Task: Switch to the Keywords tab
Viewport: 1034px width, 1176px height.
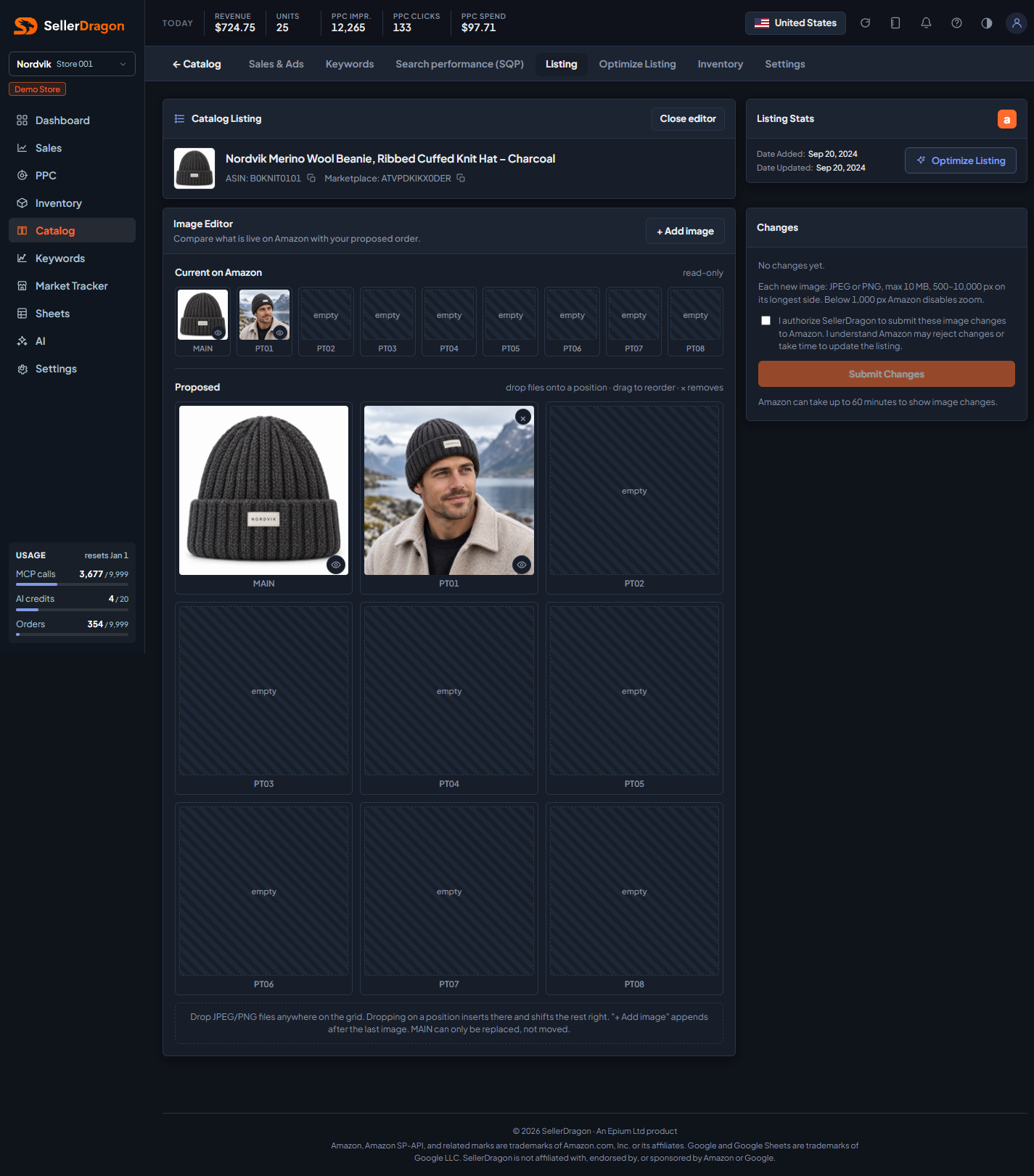Action: 350,64
